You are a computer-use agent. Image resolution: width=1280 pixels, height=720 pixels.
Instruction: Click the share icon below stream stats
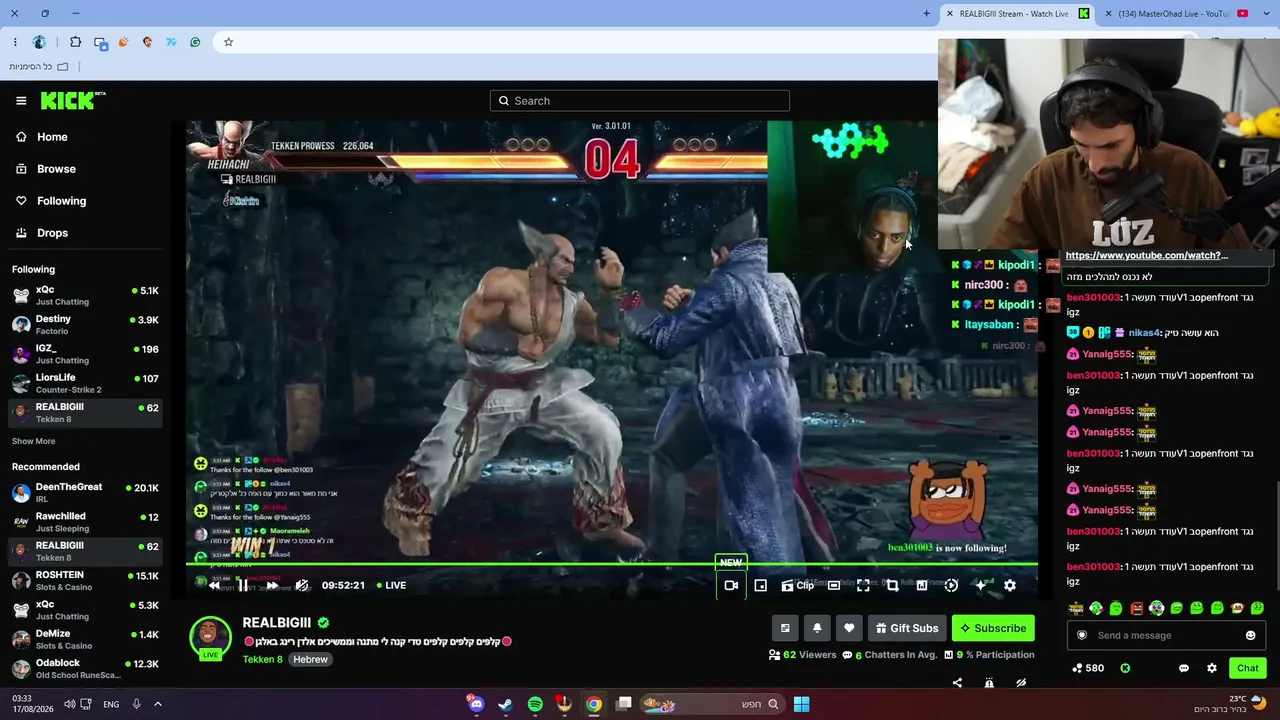click(957, 683)
